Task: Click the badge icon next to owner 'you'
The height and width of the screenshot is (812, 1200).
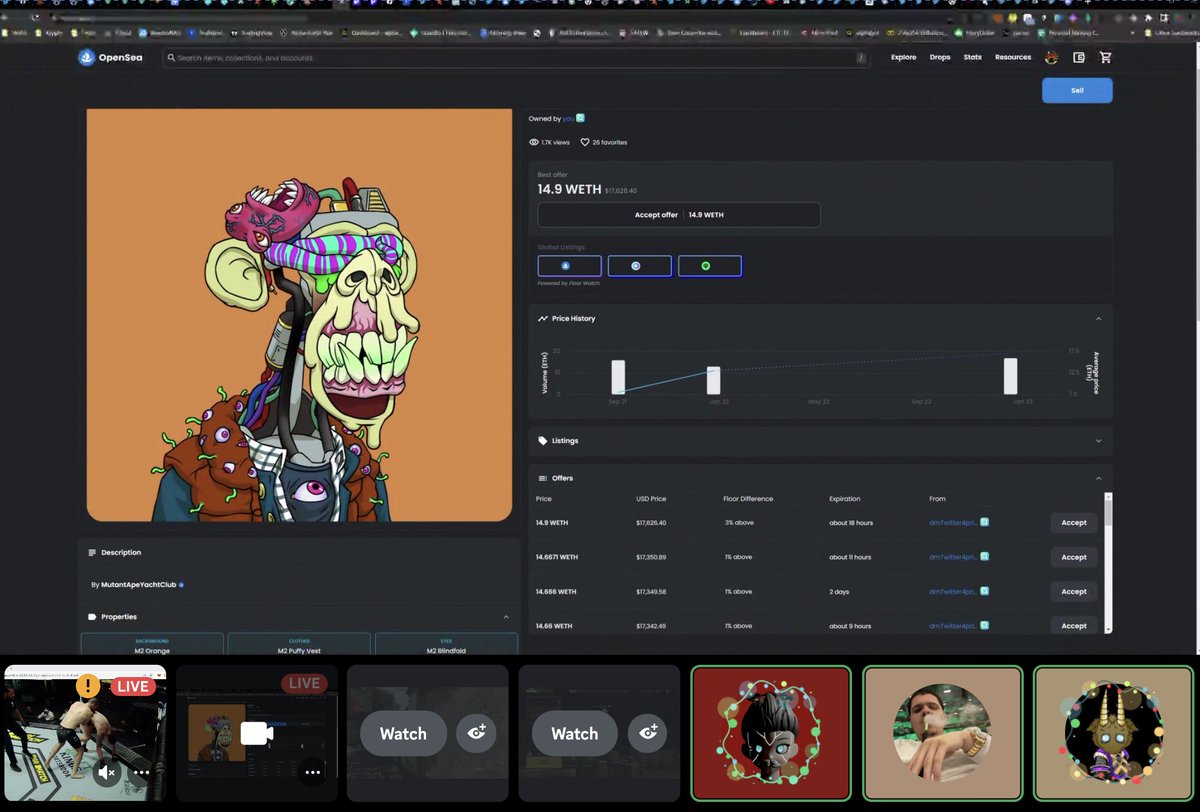Action: pyautogui.click(x=580, y=118)
